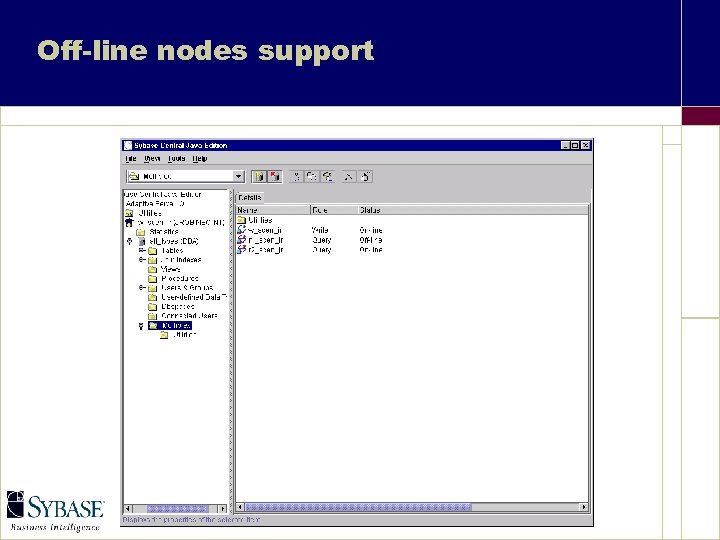The width and height of the screenshot is (720, 540).
Task: Minimize the Sybase Central window
Action: pyautogui.click(x=566, y=146)
